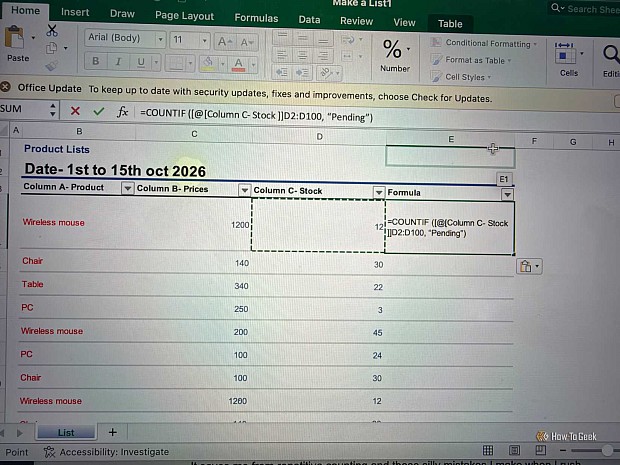Viewport: 620px width, 465px height.
Task: Open the Formulas tab
Action: click(256, 18)
